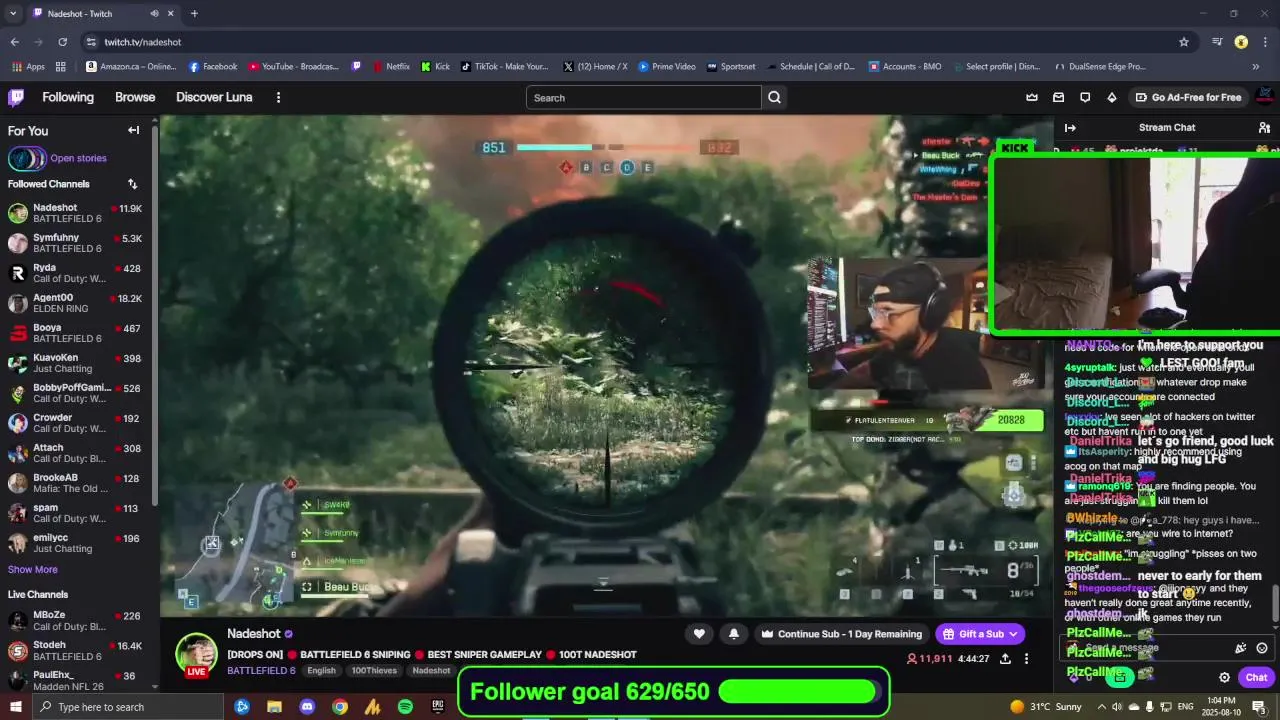Open channel points icon below chat
1280x720 pixels.
1120,677
